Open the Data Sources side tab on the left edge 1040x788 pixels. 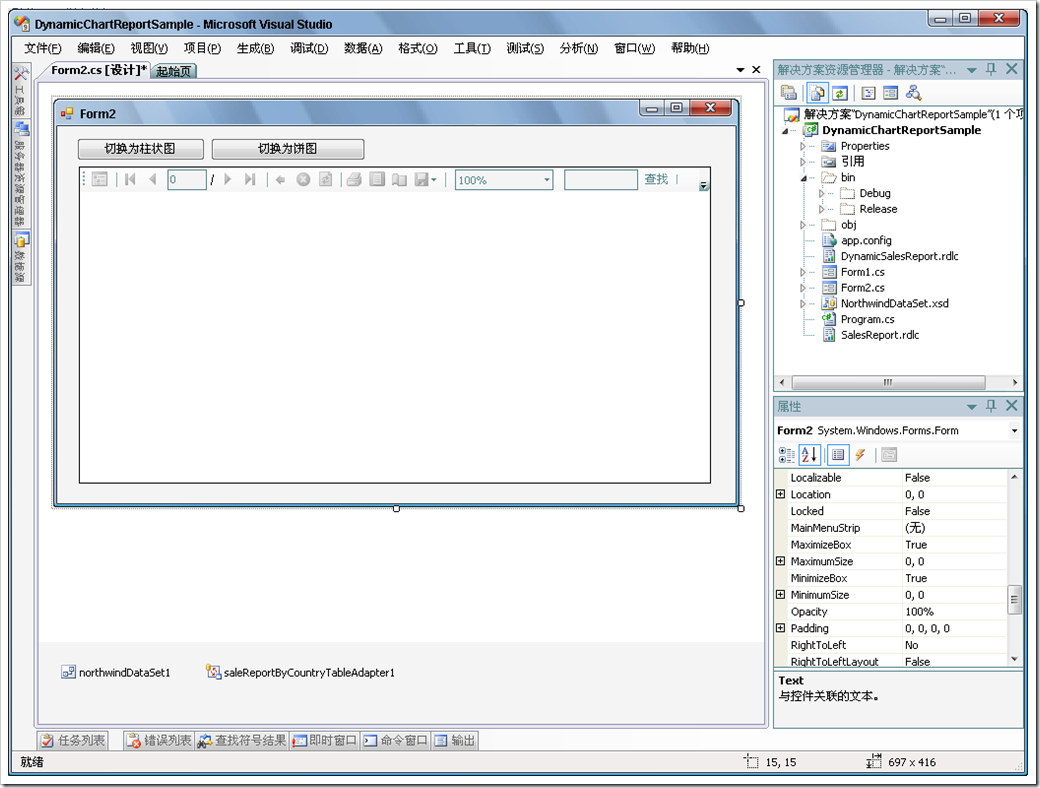pos(21,257)
